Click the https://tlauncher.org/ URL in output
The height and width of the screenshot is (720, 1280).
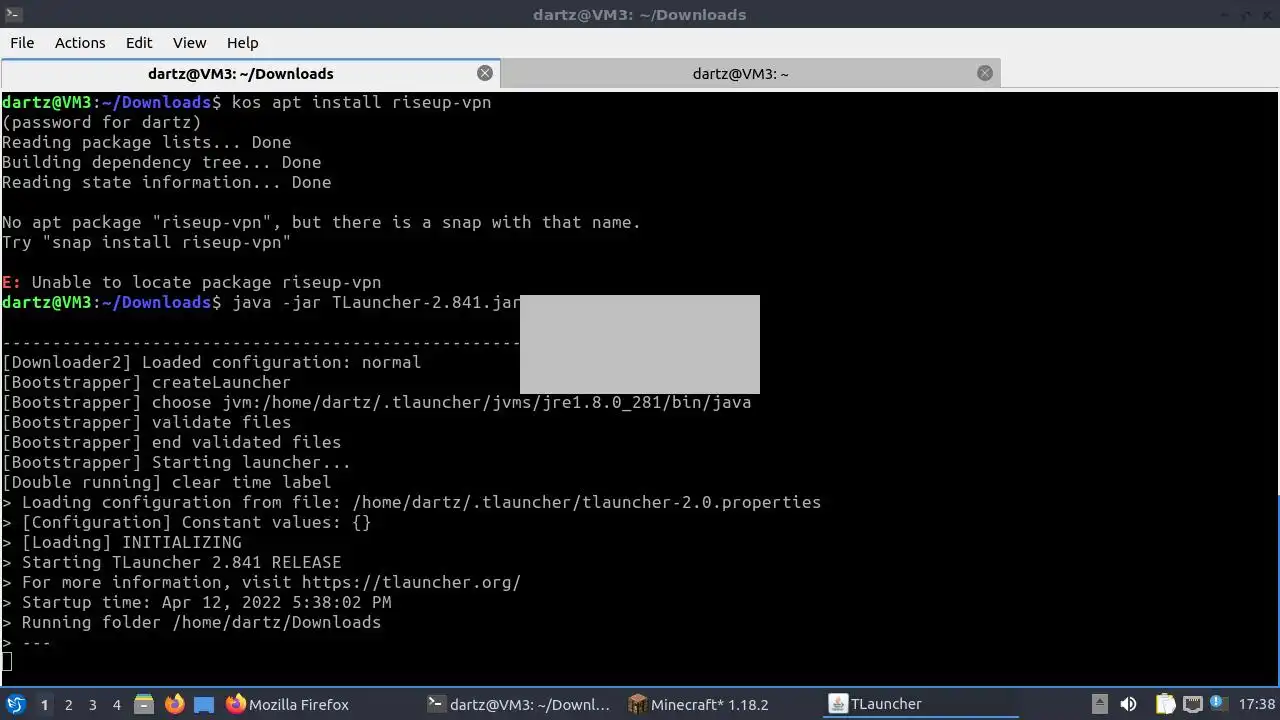(x=411, y=582)
